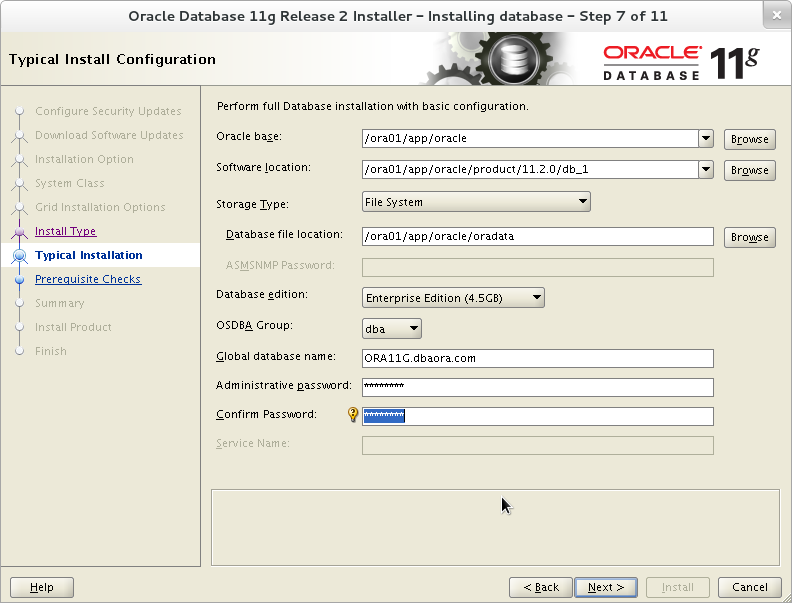
Task: Focus the Administrative password field
Action: 537,387
